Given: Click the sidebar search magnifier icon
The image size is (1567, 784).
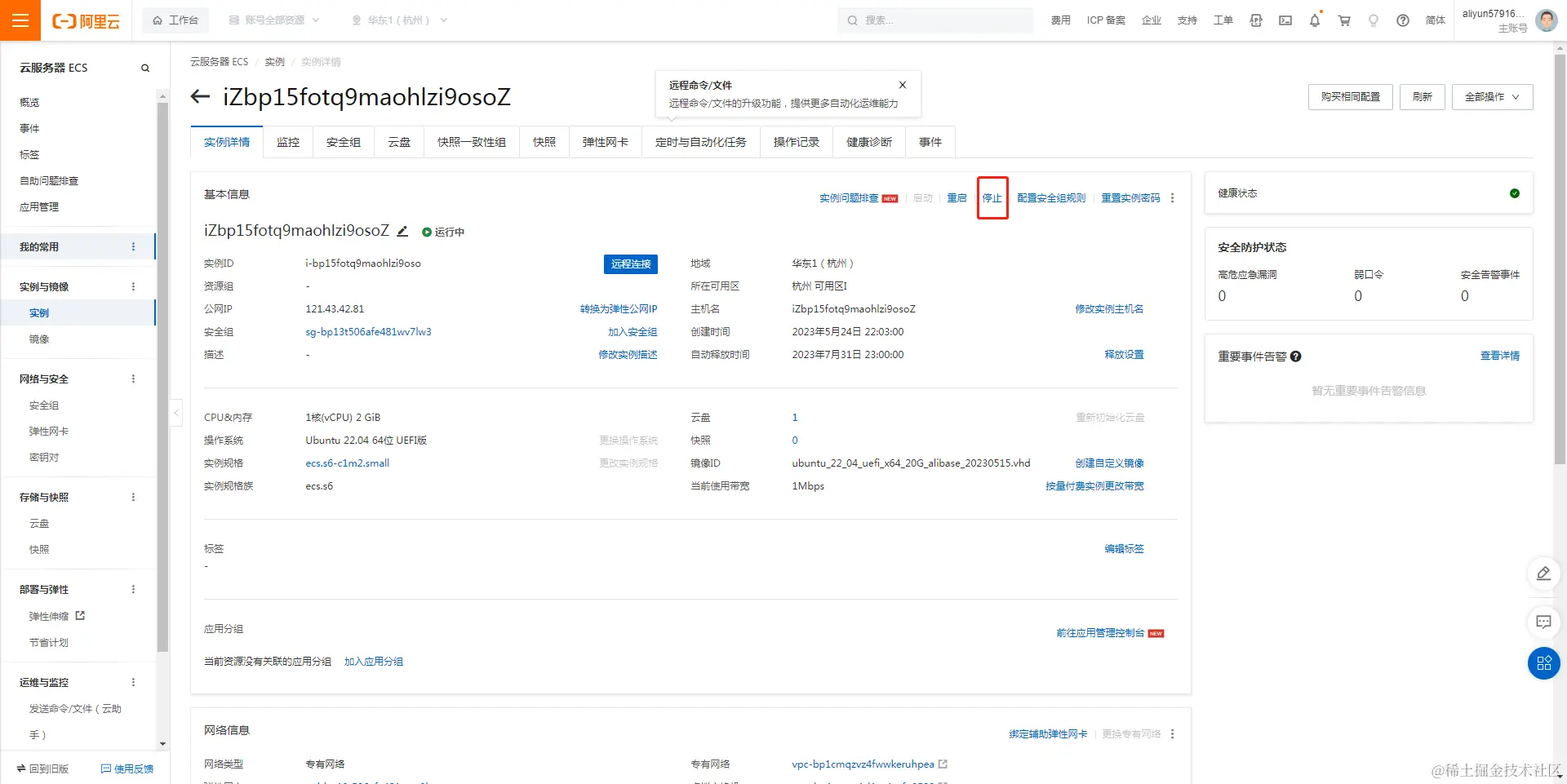Looking at the screenshot, I should point(145,68).
